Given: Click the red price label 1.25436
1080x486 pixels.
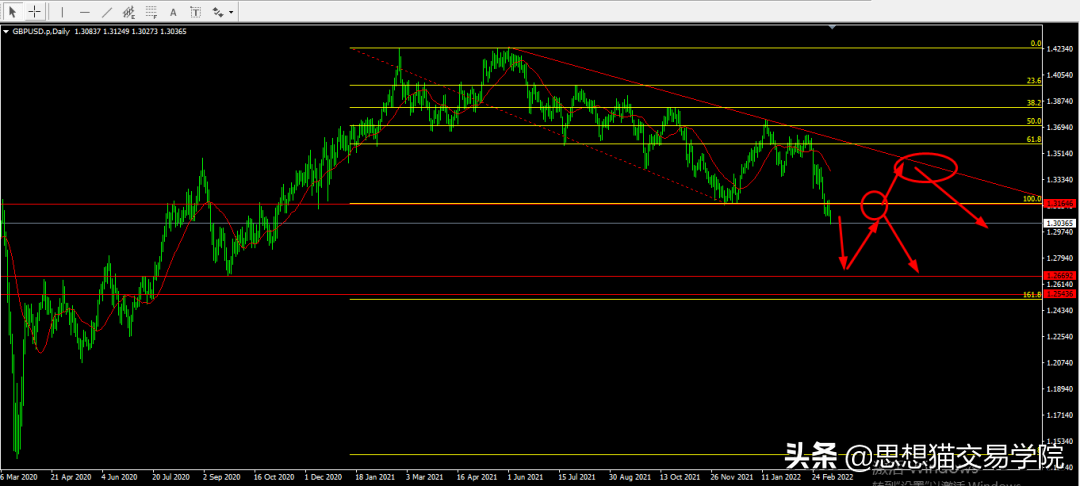Looking at the screenshot, I should click(x=1061, y=294).
